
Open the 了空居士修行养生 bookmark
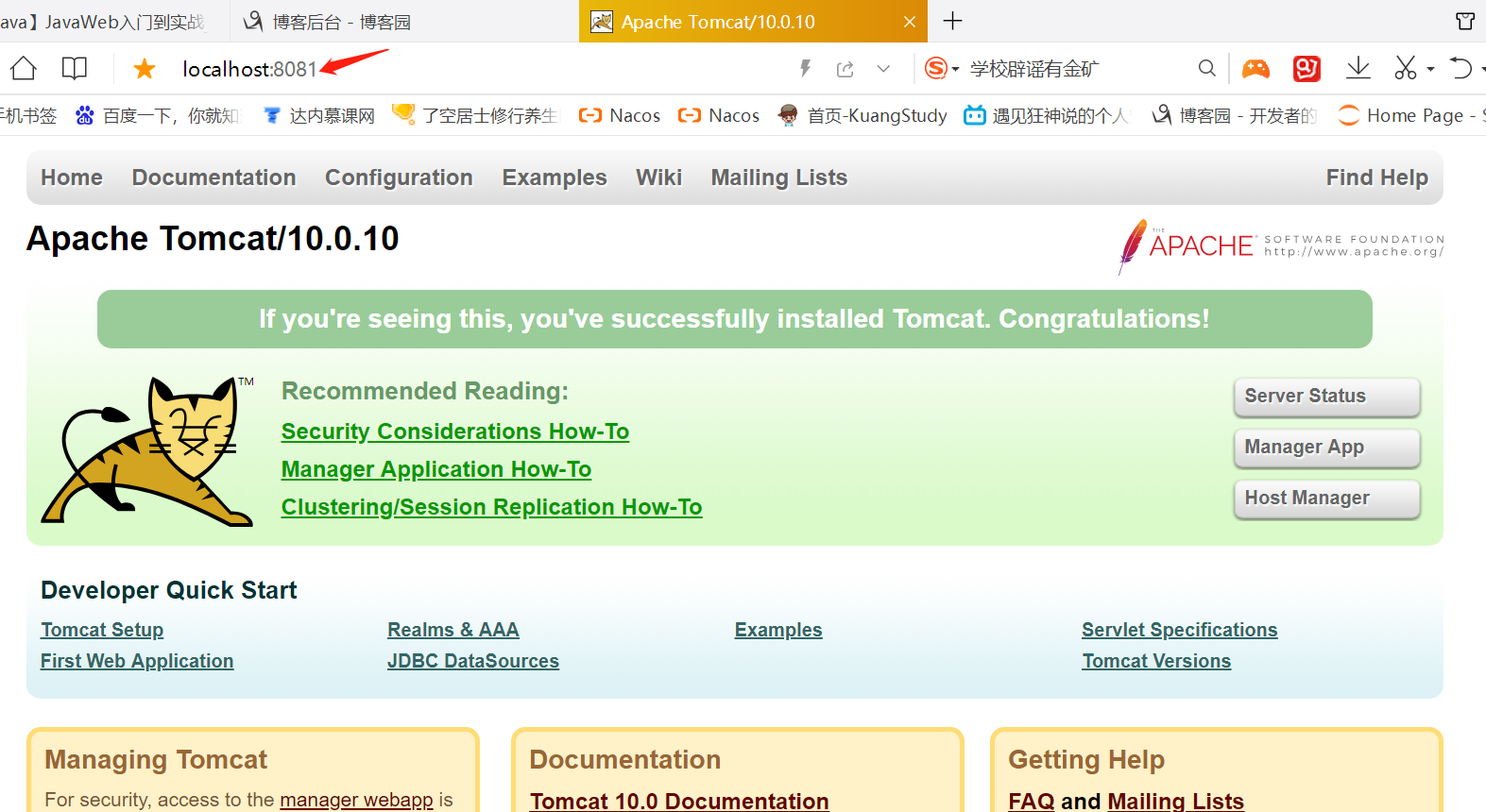pos(475,115)
